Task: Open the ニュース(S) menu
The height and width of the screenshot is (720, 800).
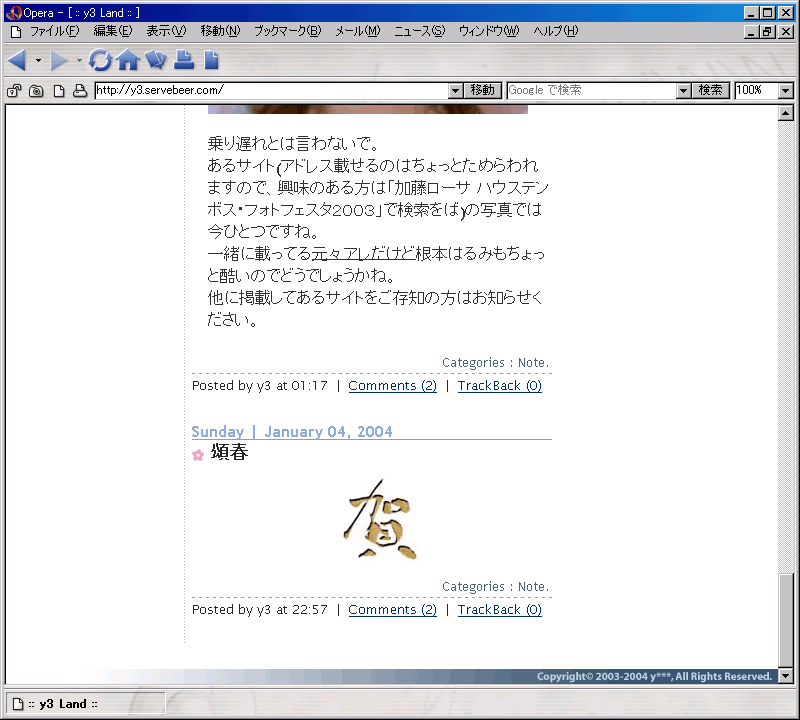Action: 419,31
